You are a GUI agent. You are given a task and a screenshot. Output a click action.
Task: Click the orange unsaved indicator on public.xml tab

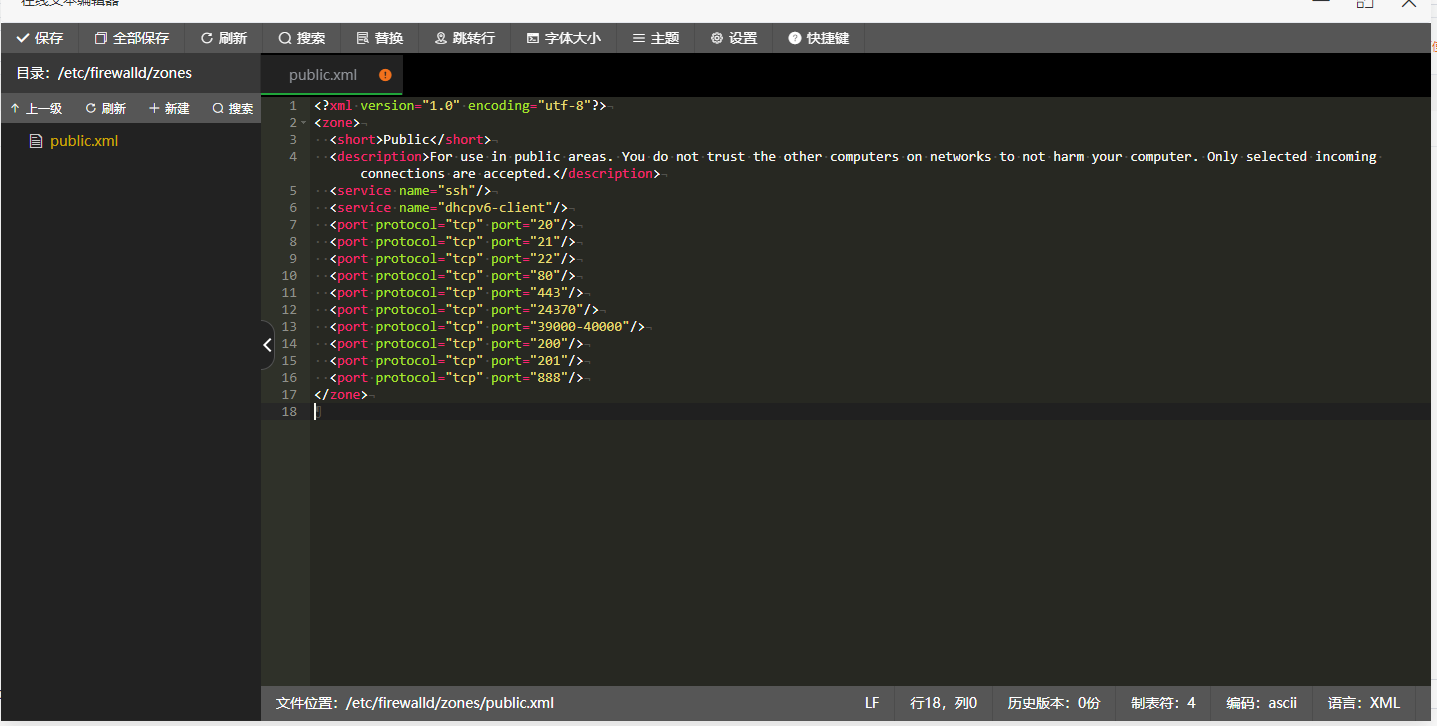coord(385,75)
